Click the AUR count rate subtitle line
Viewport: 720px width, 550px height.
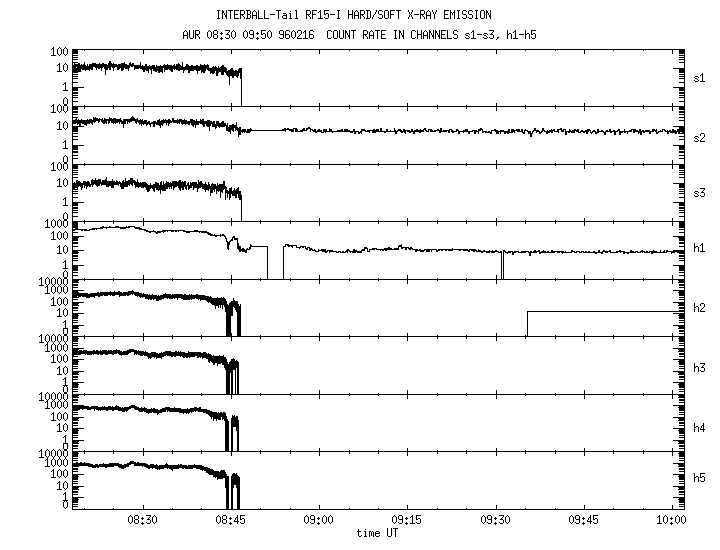point(353,33)
